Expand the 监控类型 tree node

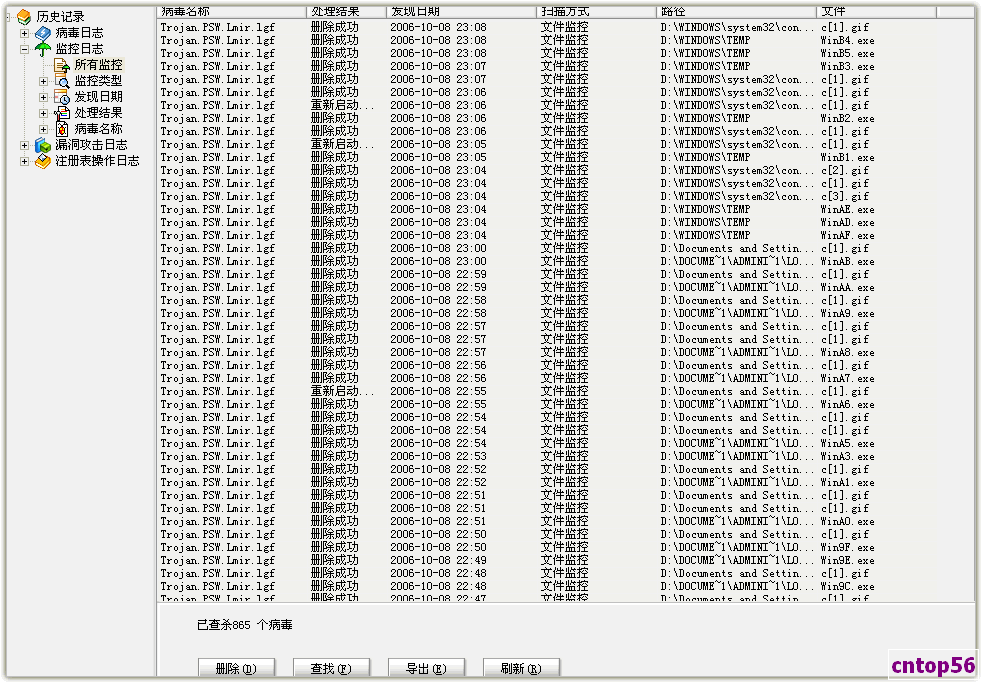(43, 81)
